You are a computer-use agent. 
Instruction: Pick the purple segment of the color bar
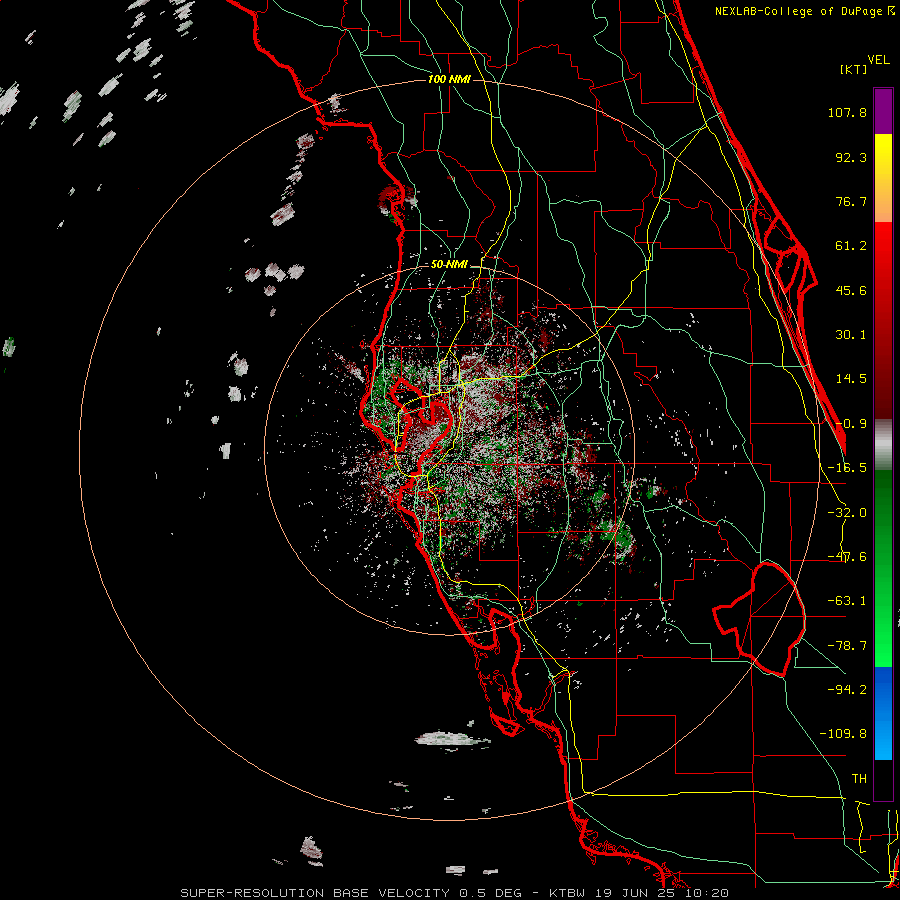point(883,112)
